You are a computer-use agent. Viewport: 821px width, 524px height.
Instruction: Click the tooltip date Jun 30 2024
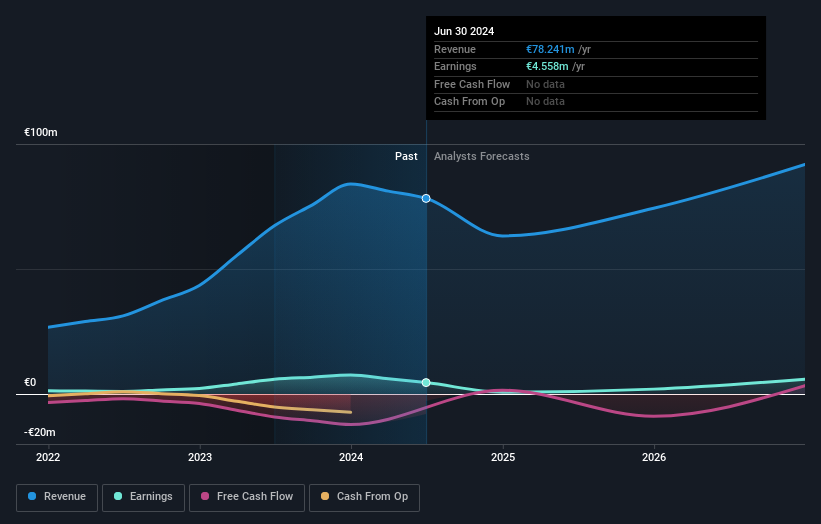tap(464, 31)
